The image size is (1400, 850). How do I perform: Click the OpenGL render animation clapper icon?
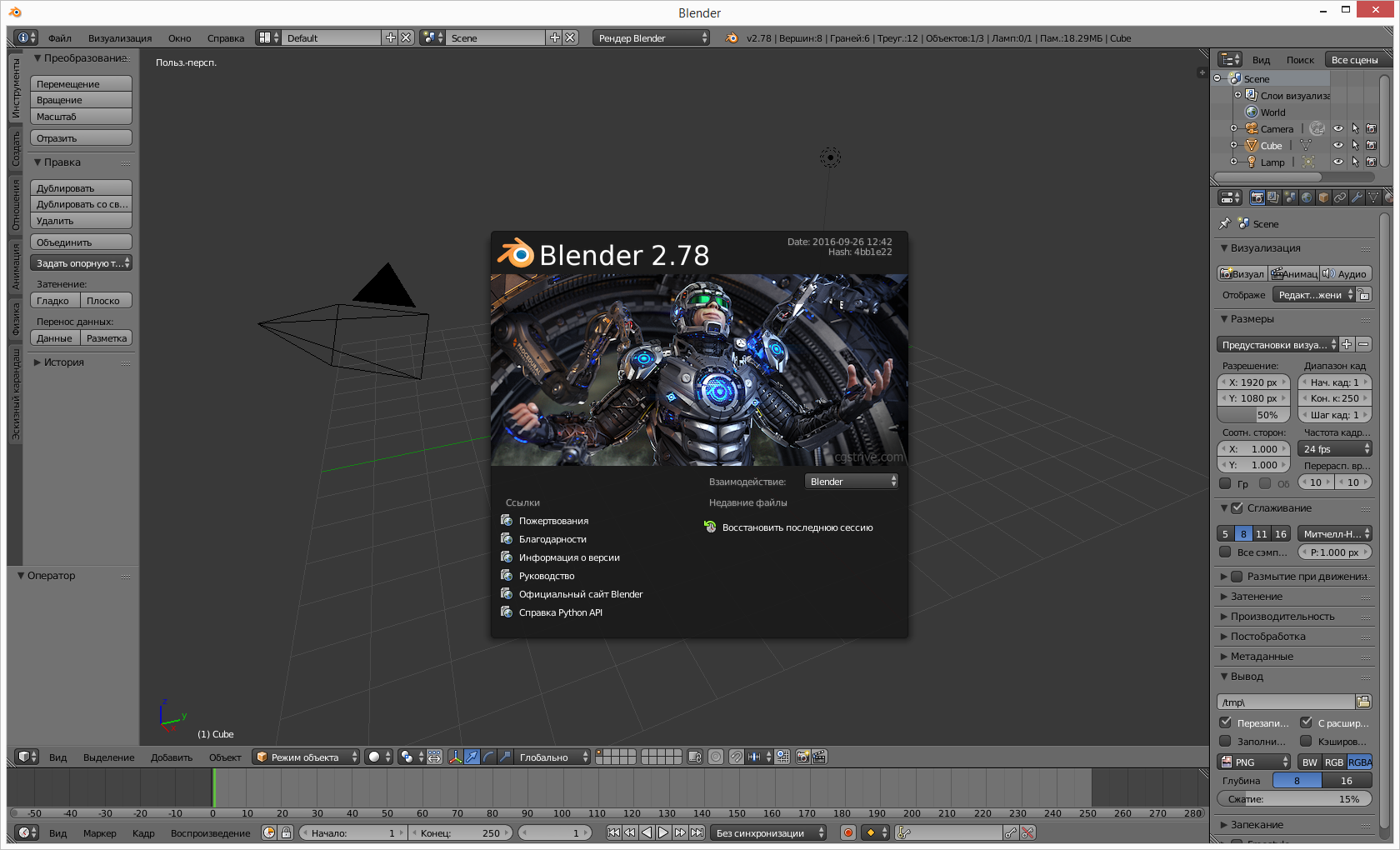[819, 757]
